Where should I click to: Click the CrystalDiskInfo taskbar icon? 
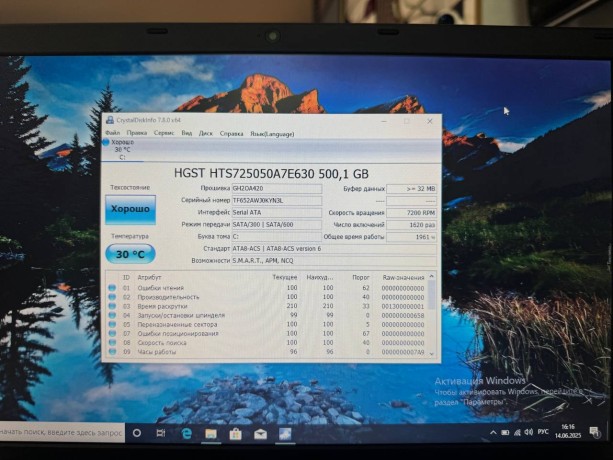point(285,434)
